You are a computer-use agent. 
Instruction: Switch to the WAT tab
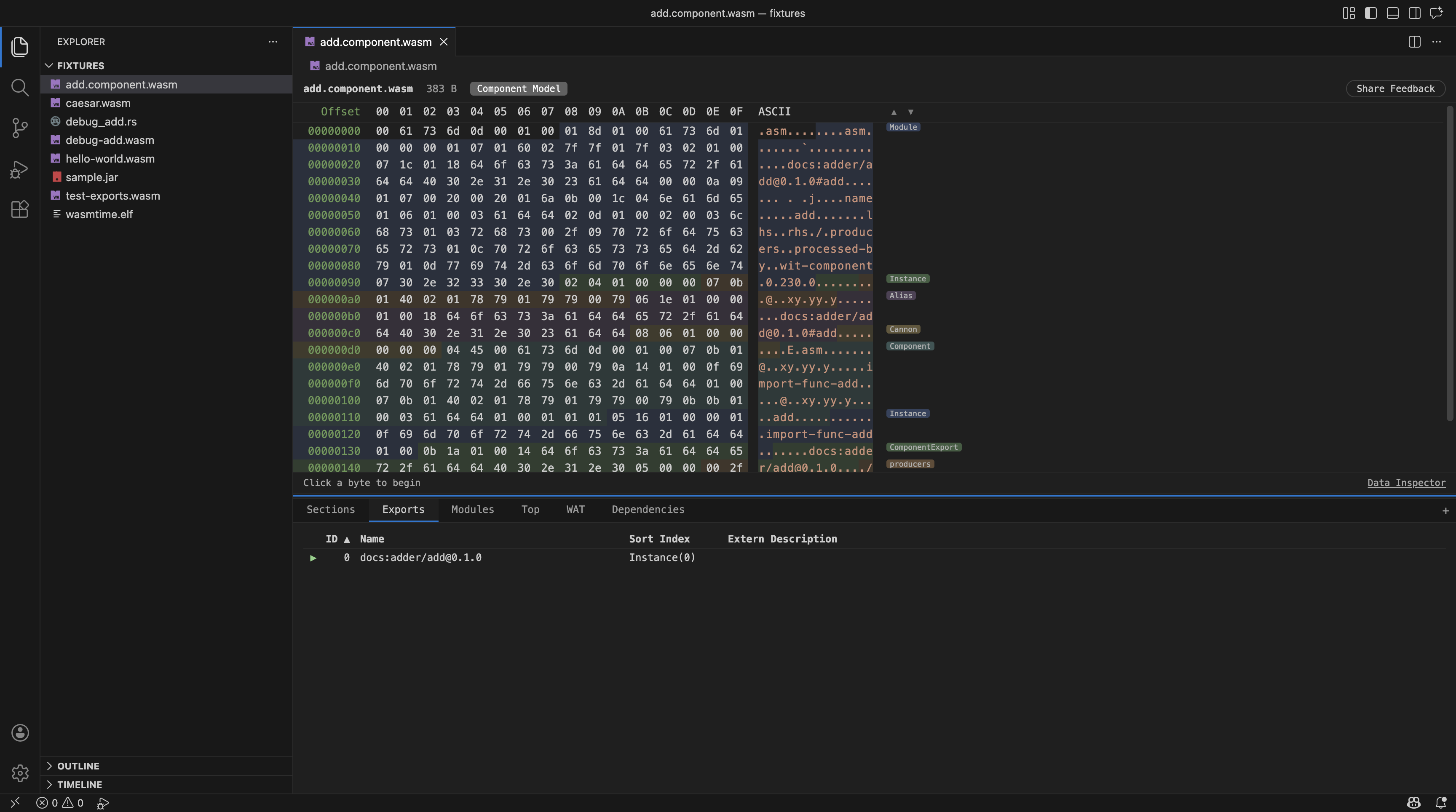(575, 509)
